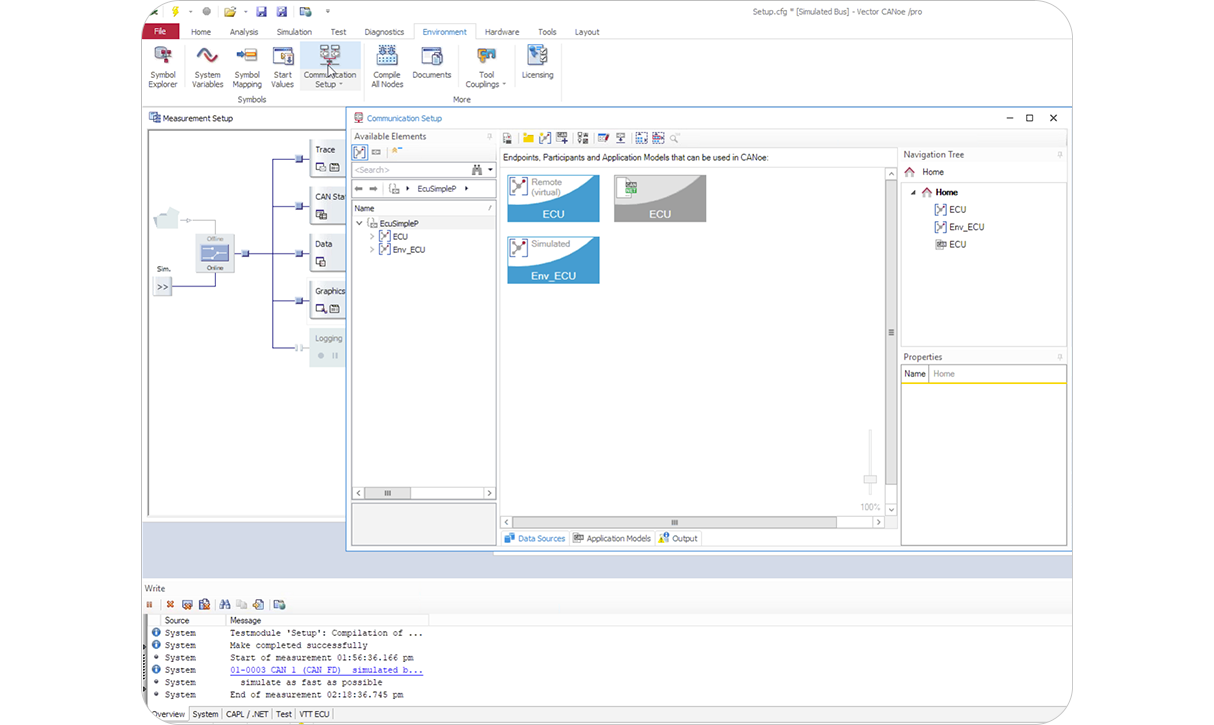
Task: Open Start Values
Action: (x=283, y=67)
